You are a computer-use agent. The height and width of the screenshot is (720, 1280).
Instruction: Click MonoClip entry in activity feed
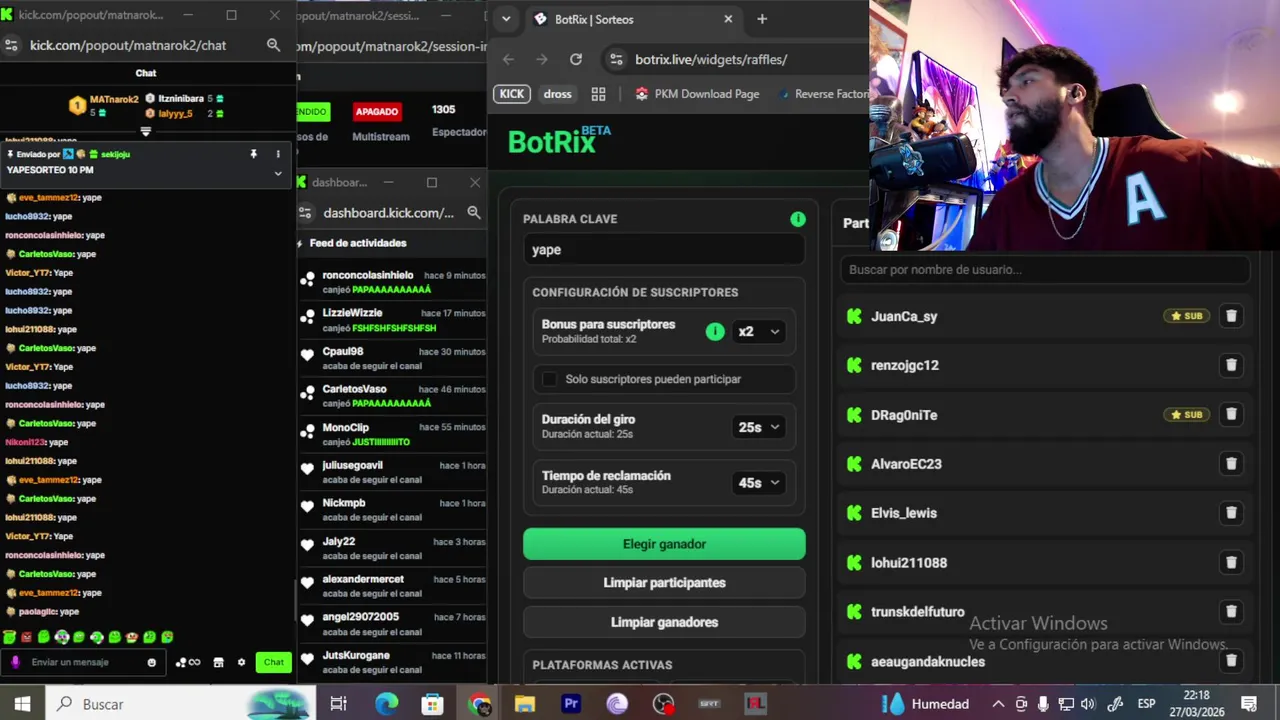(x=392, y=434)
